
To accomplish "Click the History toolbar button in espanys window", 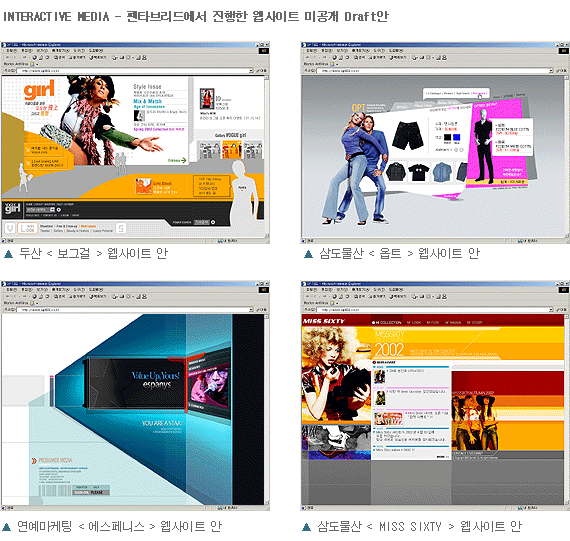I will click(98, 297).
